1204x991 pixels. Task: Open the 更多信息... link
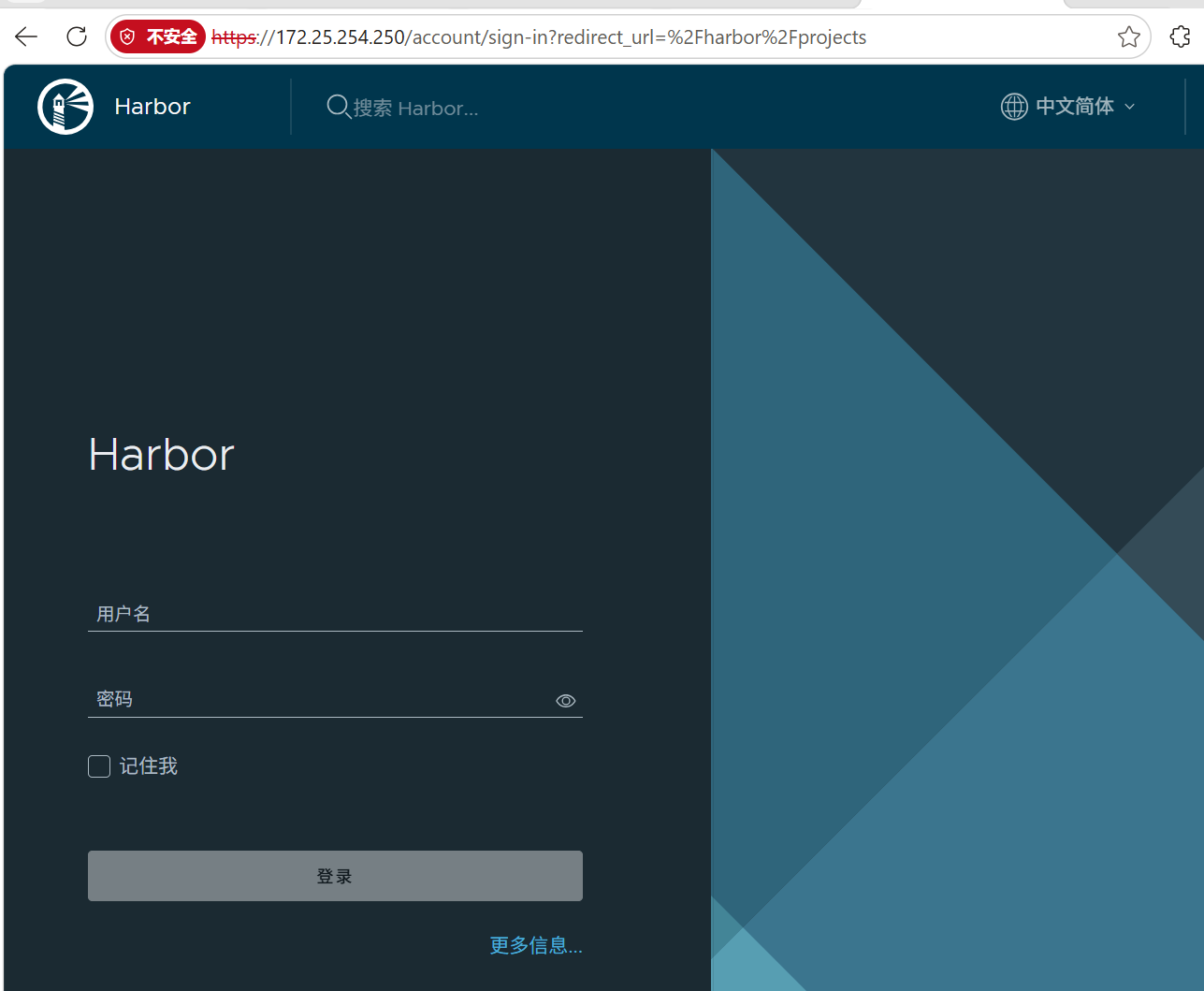tap(536, 945)
